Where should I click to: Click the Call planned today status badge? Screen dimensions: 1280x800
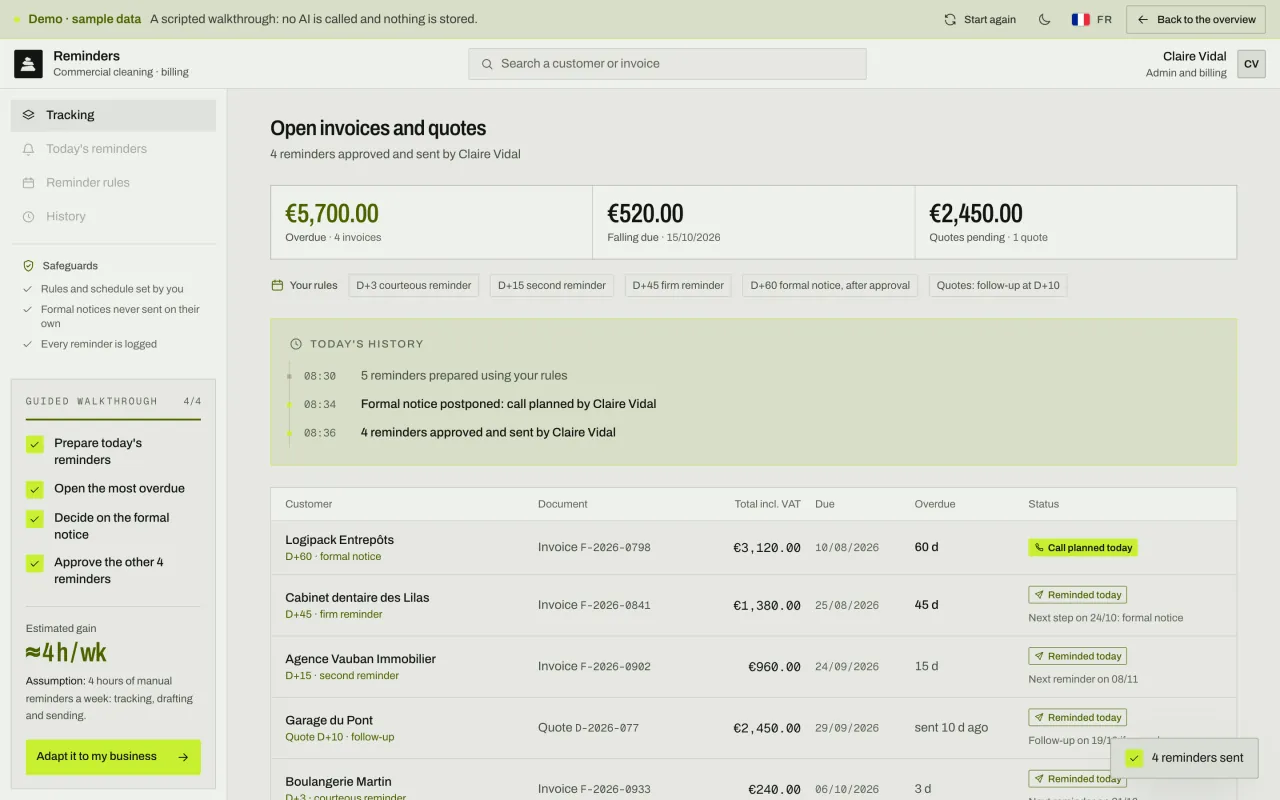click(1083, 548)
